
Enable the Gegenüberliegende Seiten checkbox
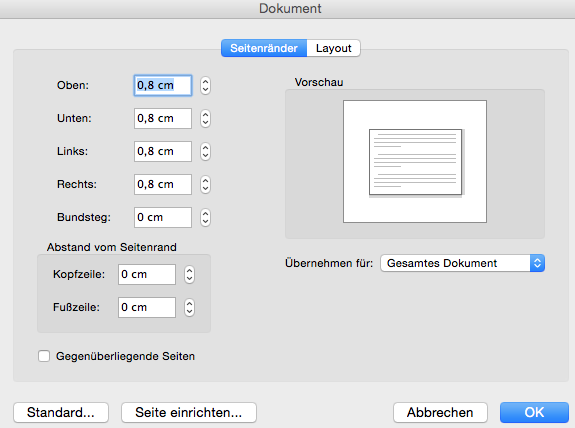[44, 356]
